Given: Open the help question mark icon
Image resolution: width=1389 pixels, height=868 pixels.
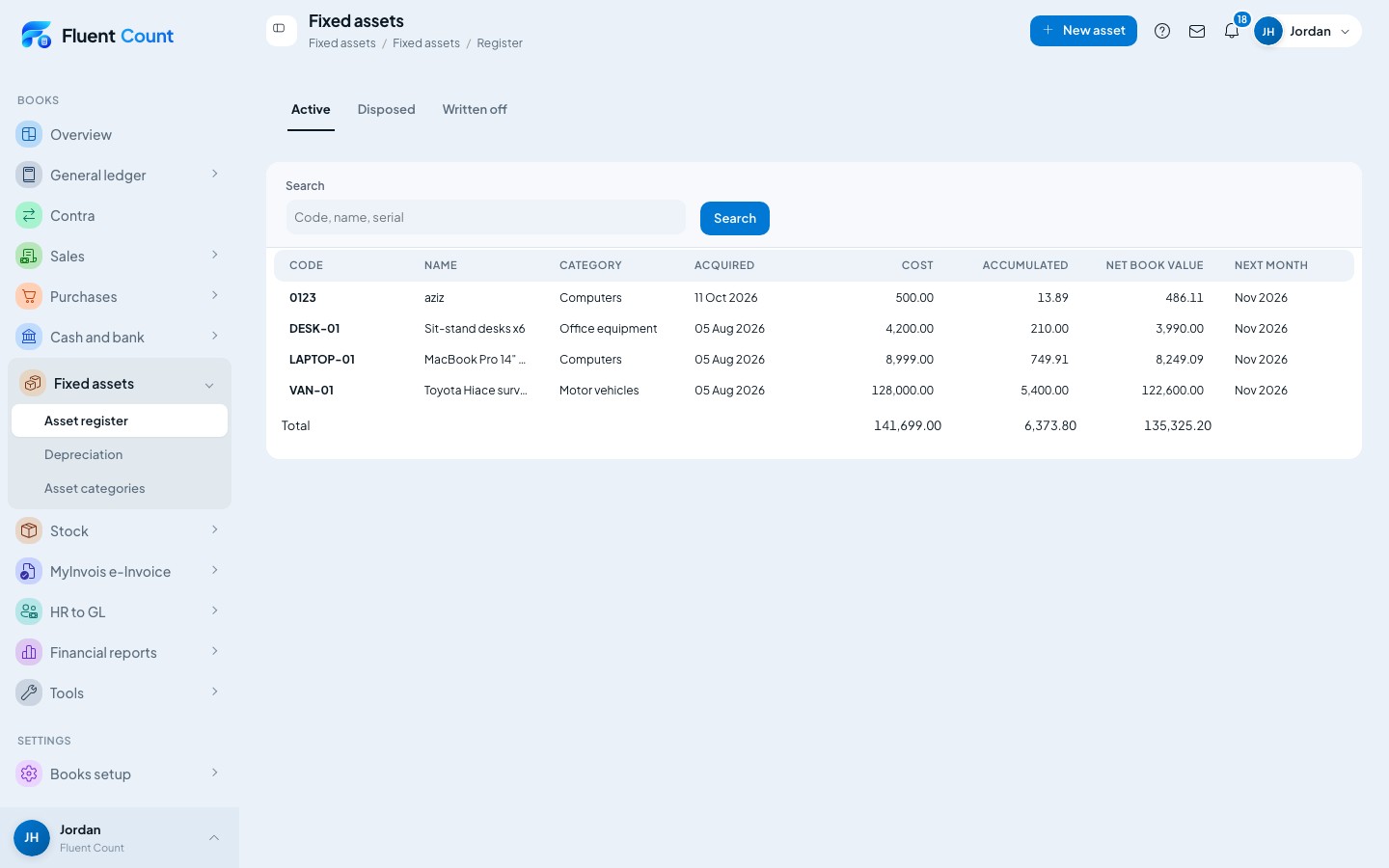Looking at the screenshot, I should [x=1162, y=31].
